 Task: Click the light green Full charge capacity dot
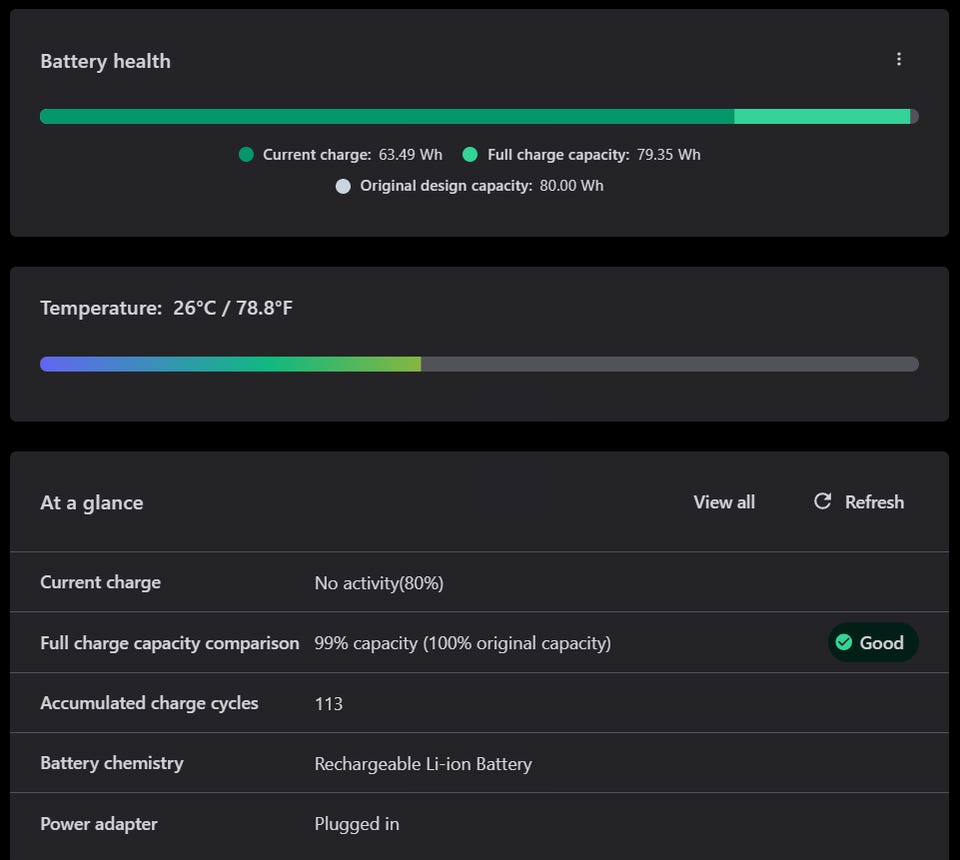point(470,154)
